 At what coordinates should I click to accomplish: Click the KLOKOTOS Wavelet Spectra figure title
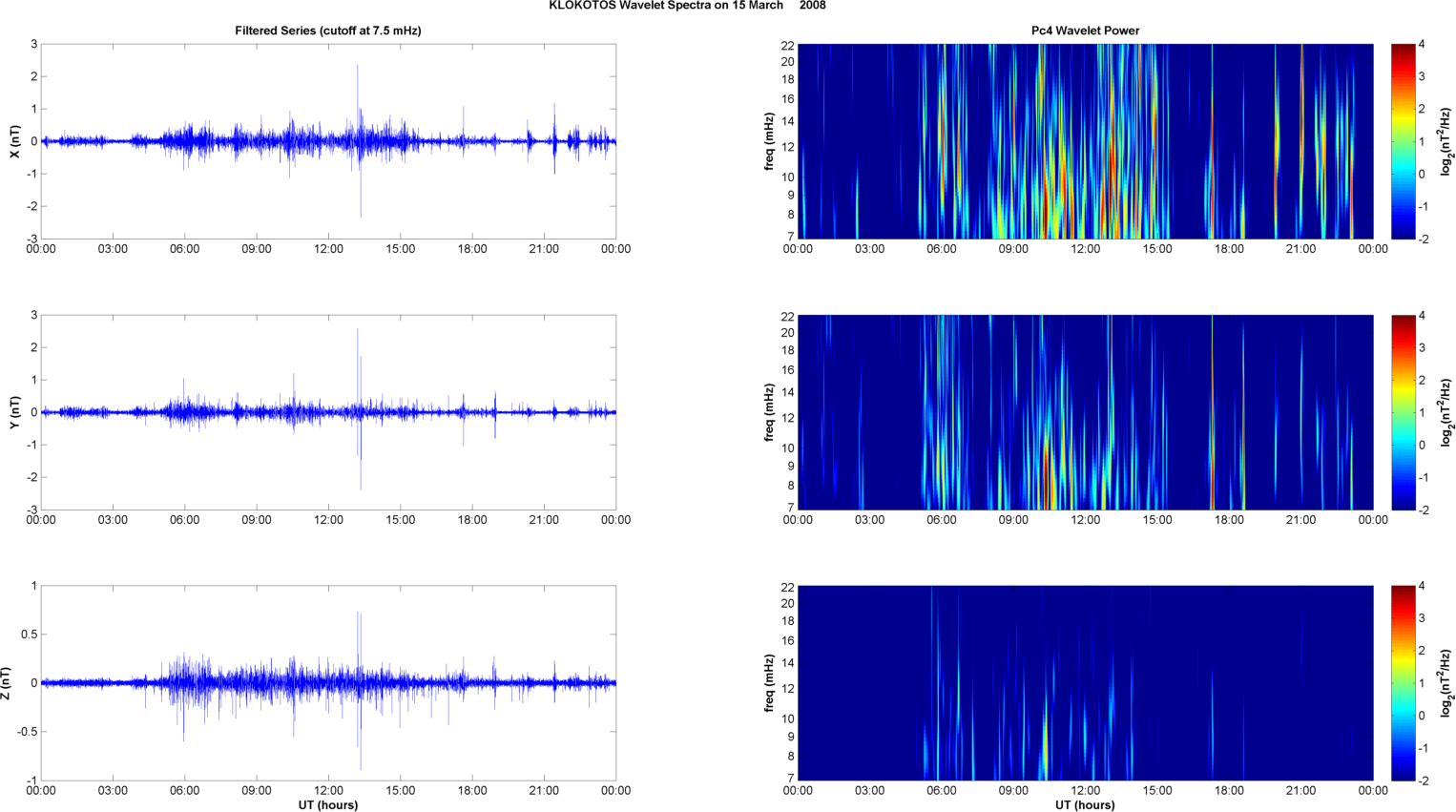coord(687,6)
